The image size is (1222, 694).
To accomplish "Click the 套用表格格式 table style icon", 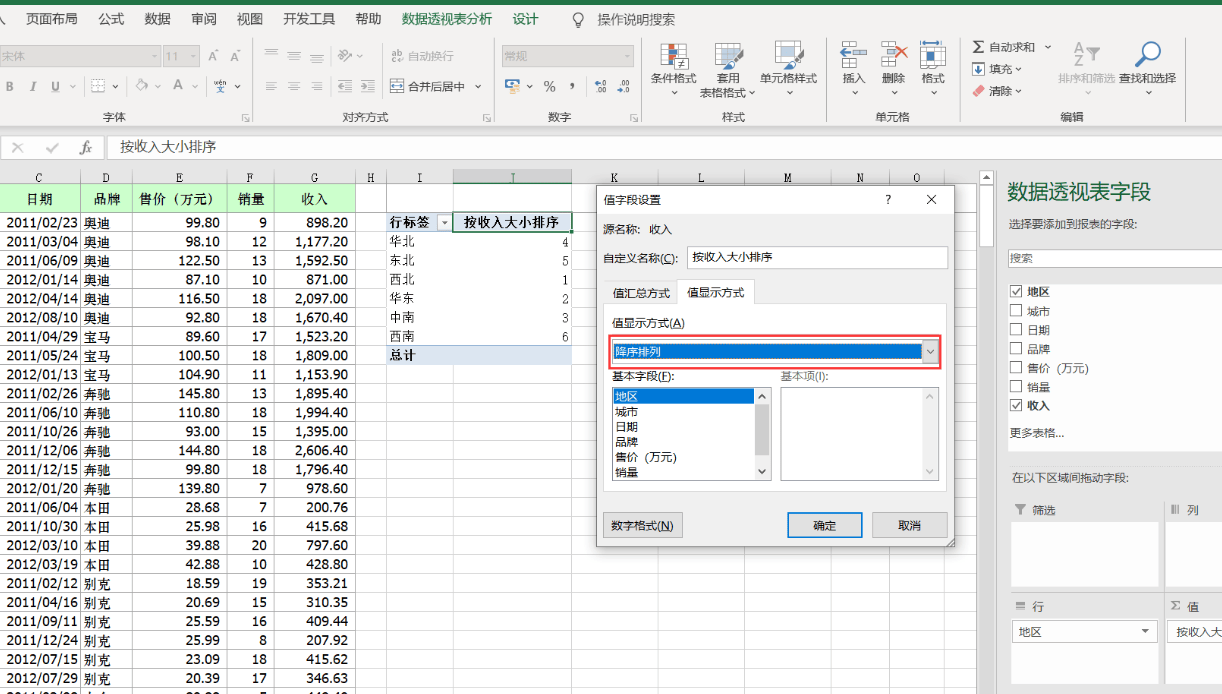I will coord(728,58).
